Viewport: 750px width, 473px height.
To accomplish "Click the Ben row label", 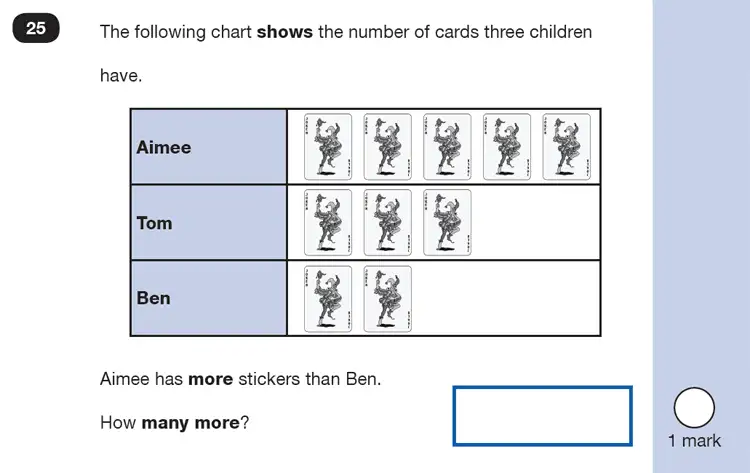I will [153, 298].
